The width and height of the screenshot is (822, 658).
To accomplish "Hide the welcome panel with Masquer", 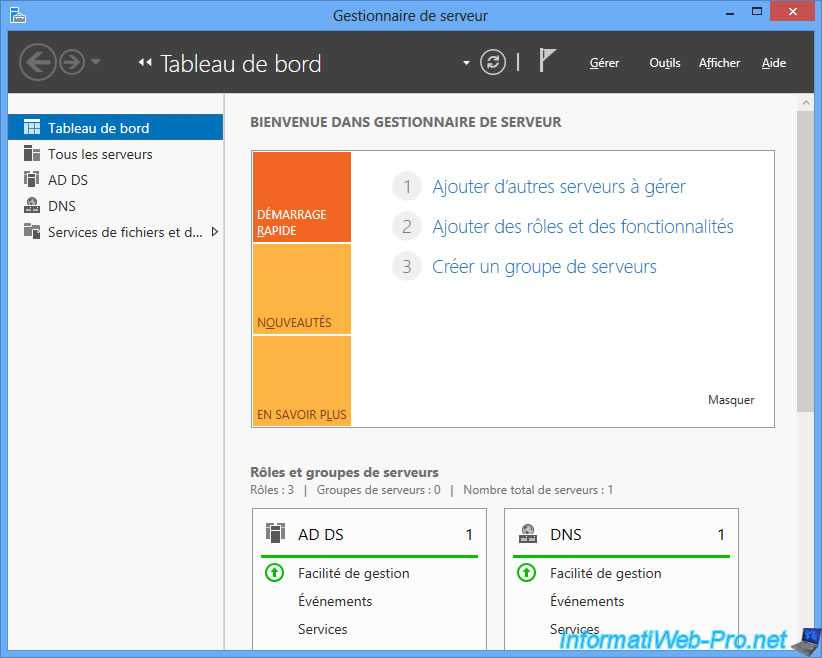I will (731, 400).
